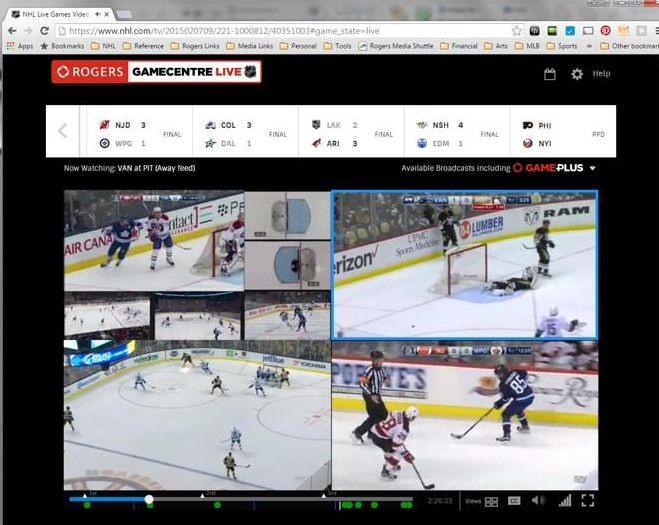Click the Help link

pyautogui.click(x=601, y=74)
